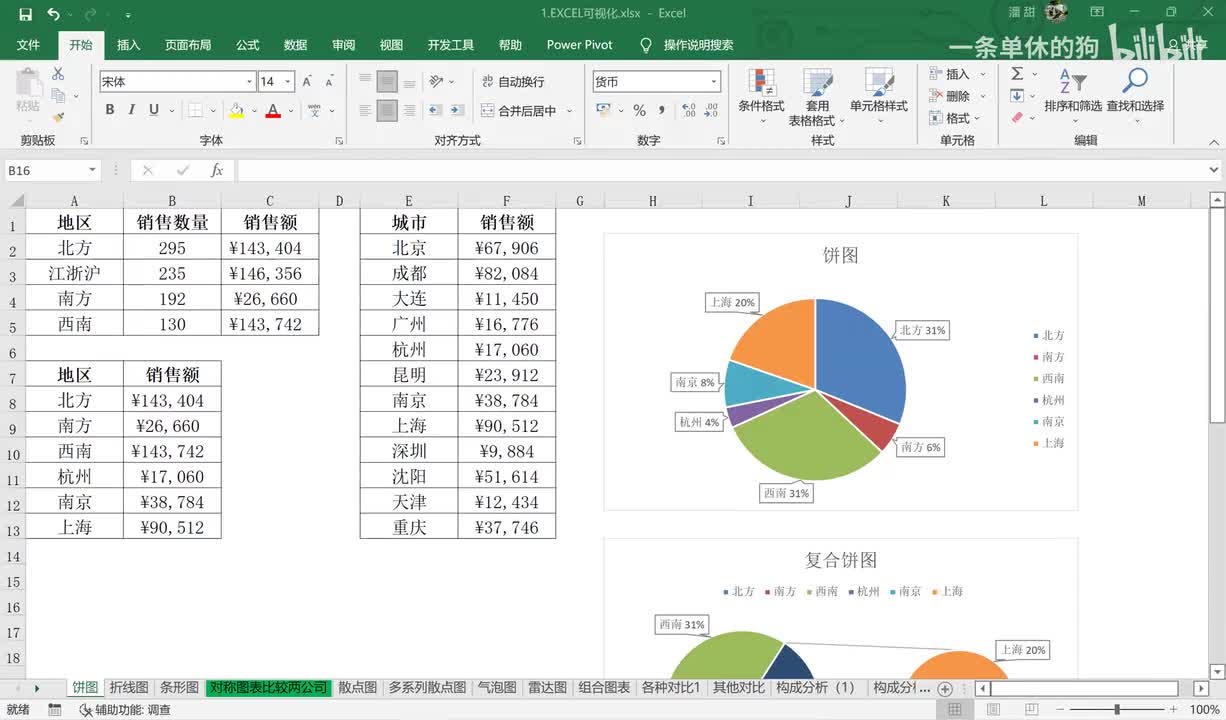Click the name box showing B16

52,171
